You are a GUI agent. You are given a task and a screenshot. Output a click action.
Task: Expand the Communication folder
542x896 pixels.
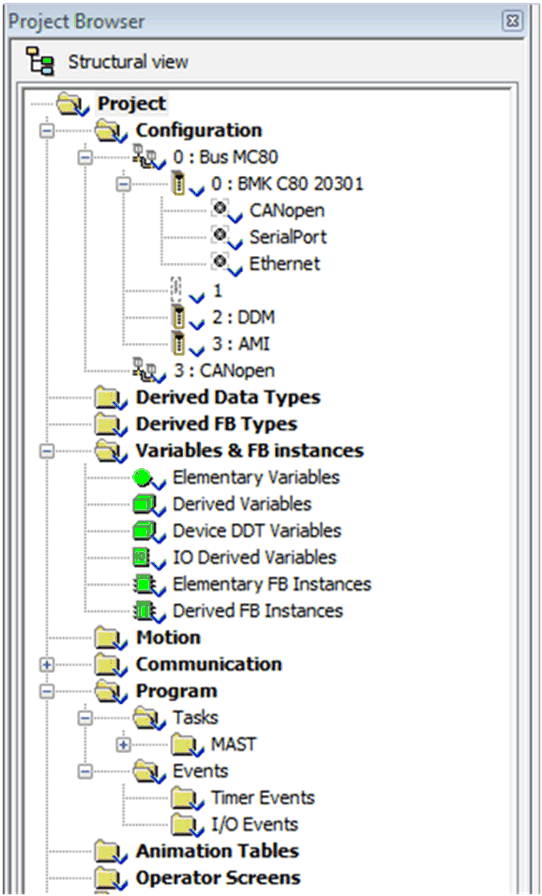point(47,665)
